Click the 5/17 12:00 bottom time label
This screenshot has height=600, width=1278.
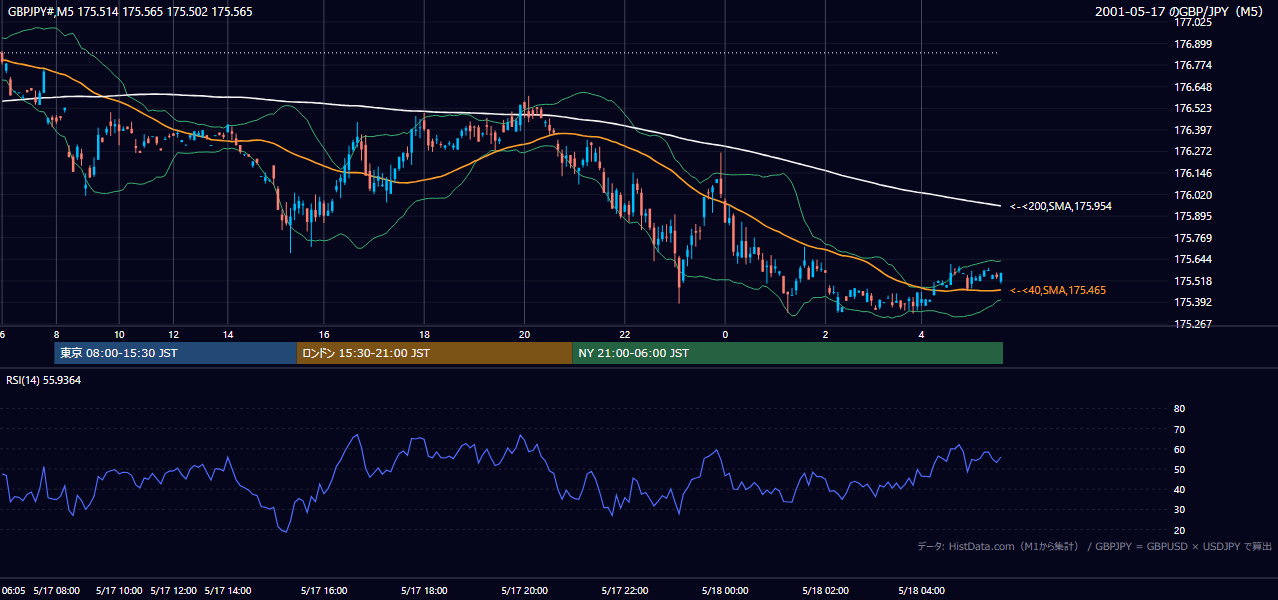click(175, 591)
